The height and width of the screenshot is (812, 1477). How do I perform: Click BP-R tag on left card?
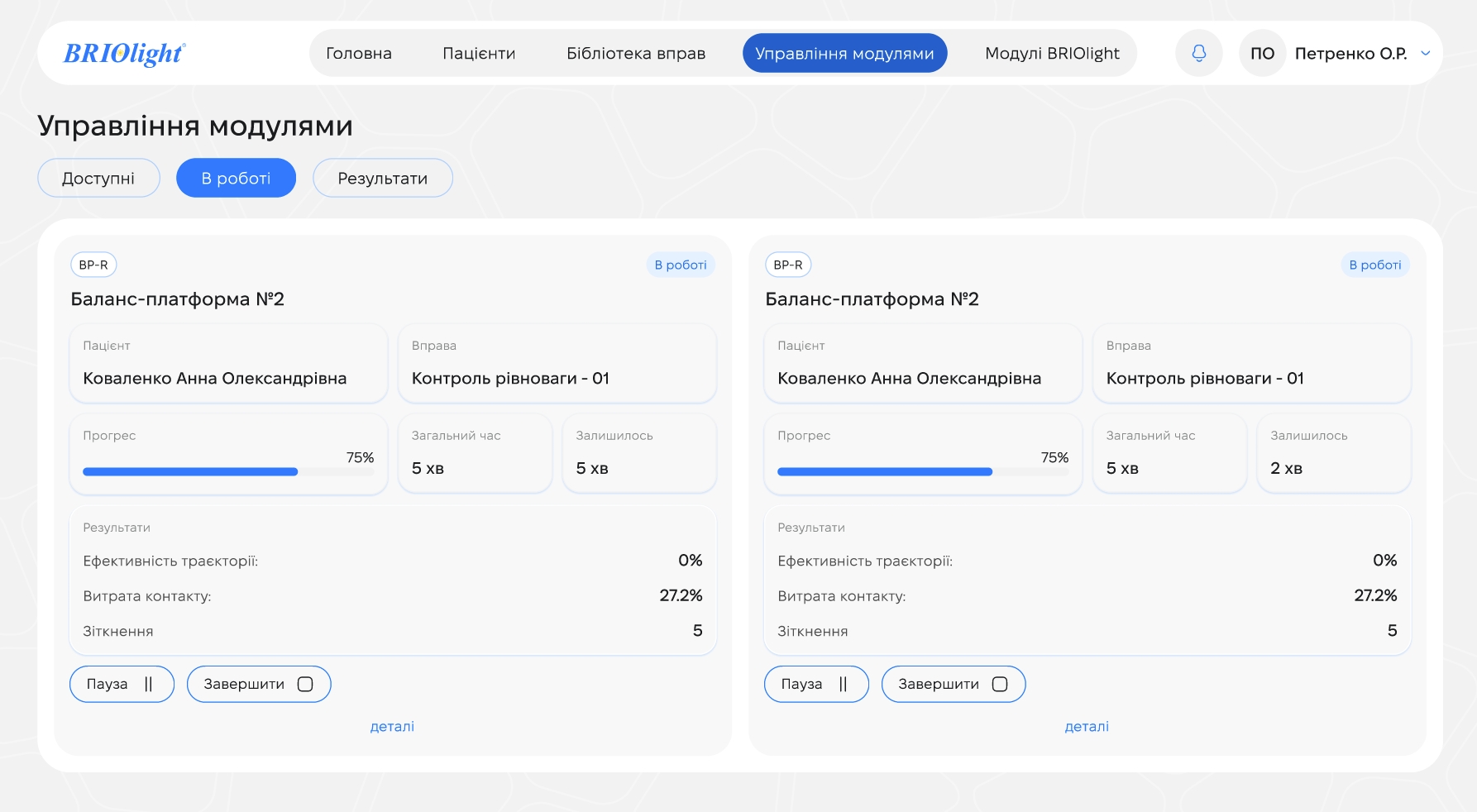tap(93, 265)
